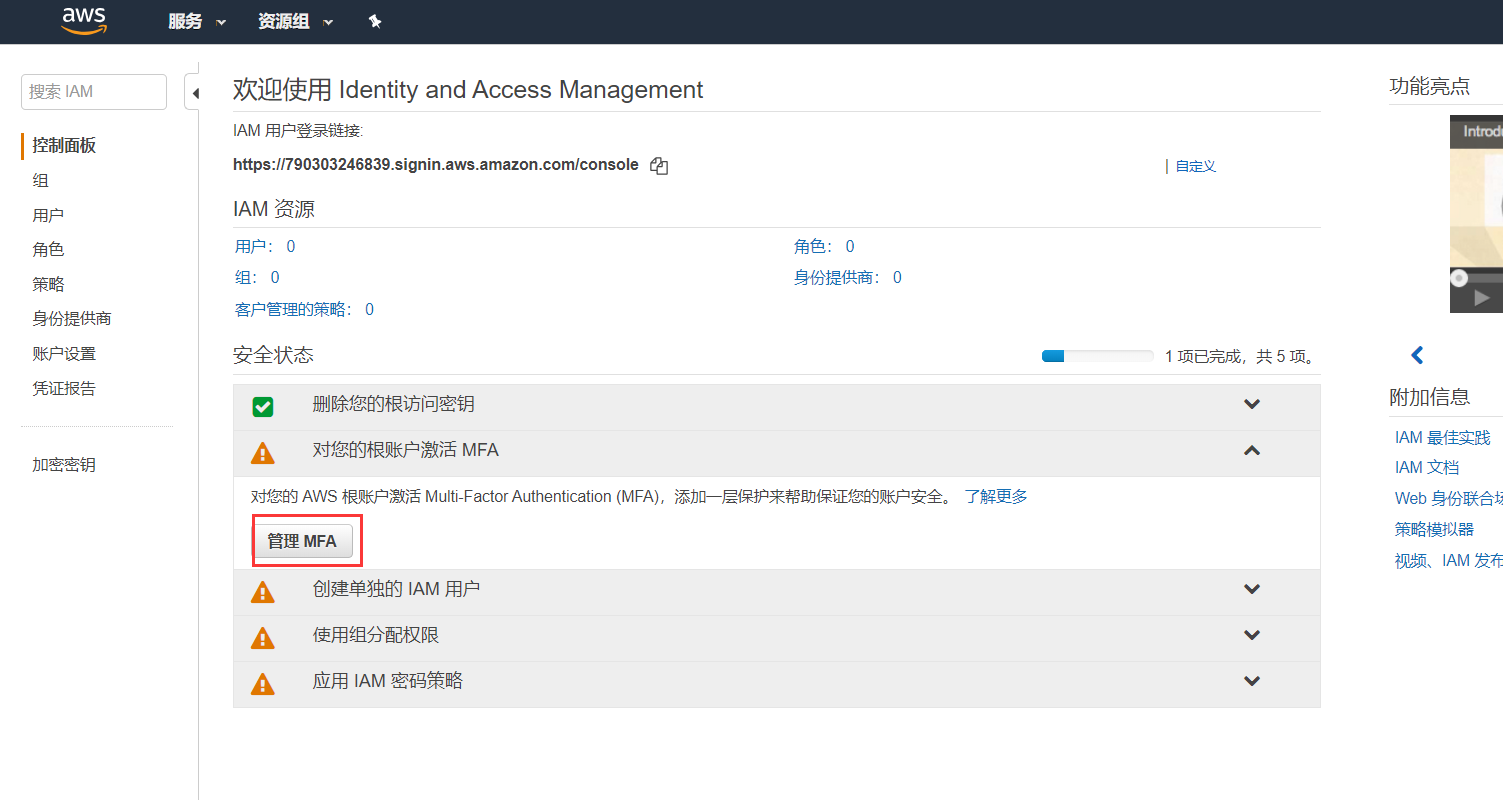Open 账户设置 in the sidebar
This screenshot has height=800, width=1503.
point(64,354)
